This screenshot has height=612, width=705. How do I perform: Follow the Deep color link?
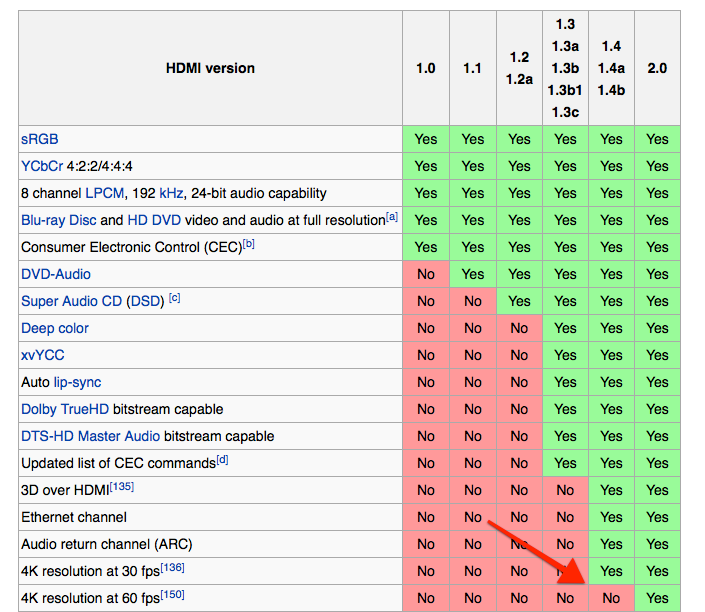point(55,328)
